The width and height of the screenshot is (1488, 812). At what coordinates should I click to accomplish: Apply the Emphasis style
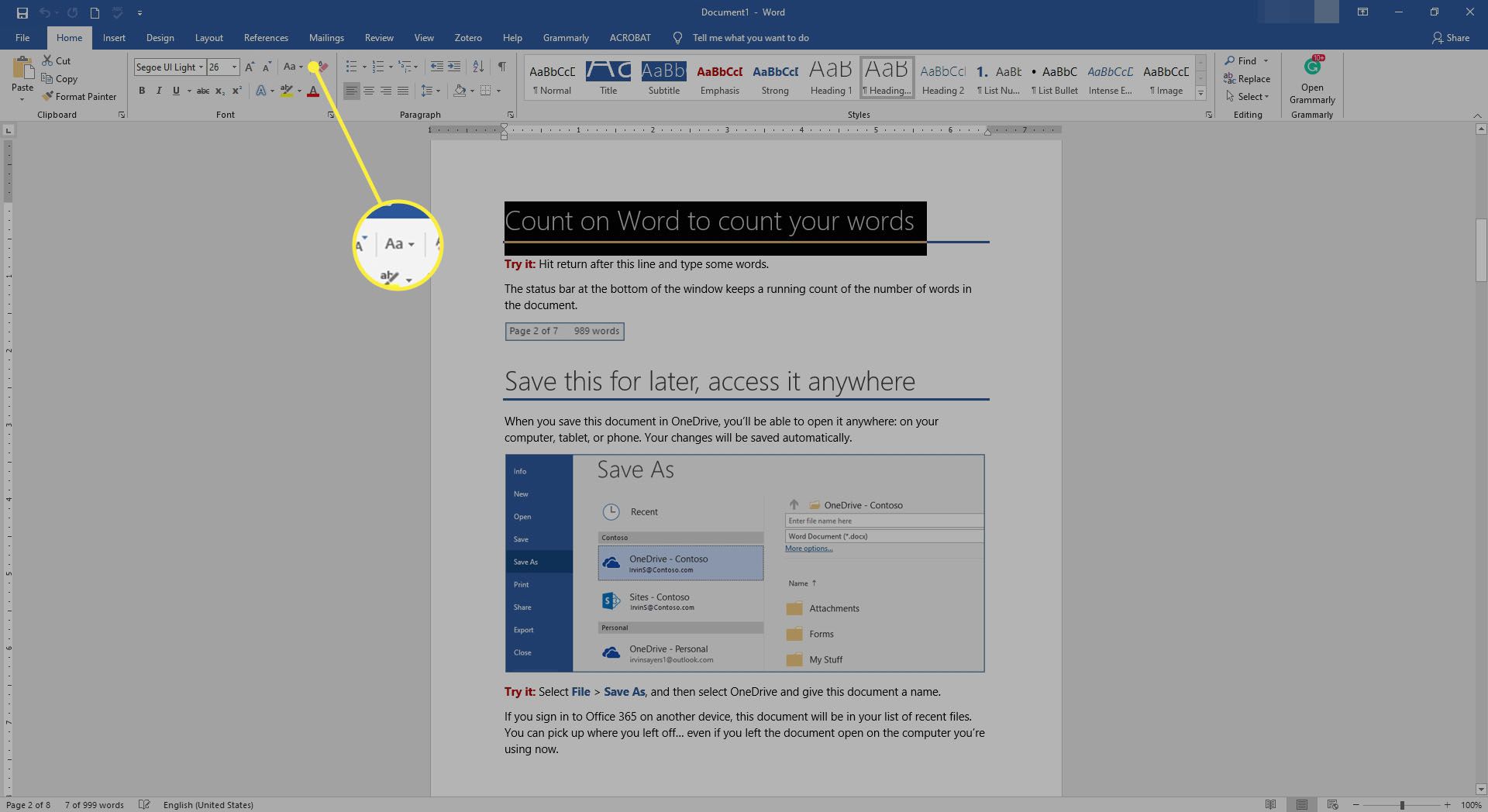pyautogui.click(x=720, y=77)
